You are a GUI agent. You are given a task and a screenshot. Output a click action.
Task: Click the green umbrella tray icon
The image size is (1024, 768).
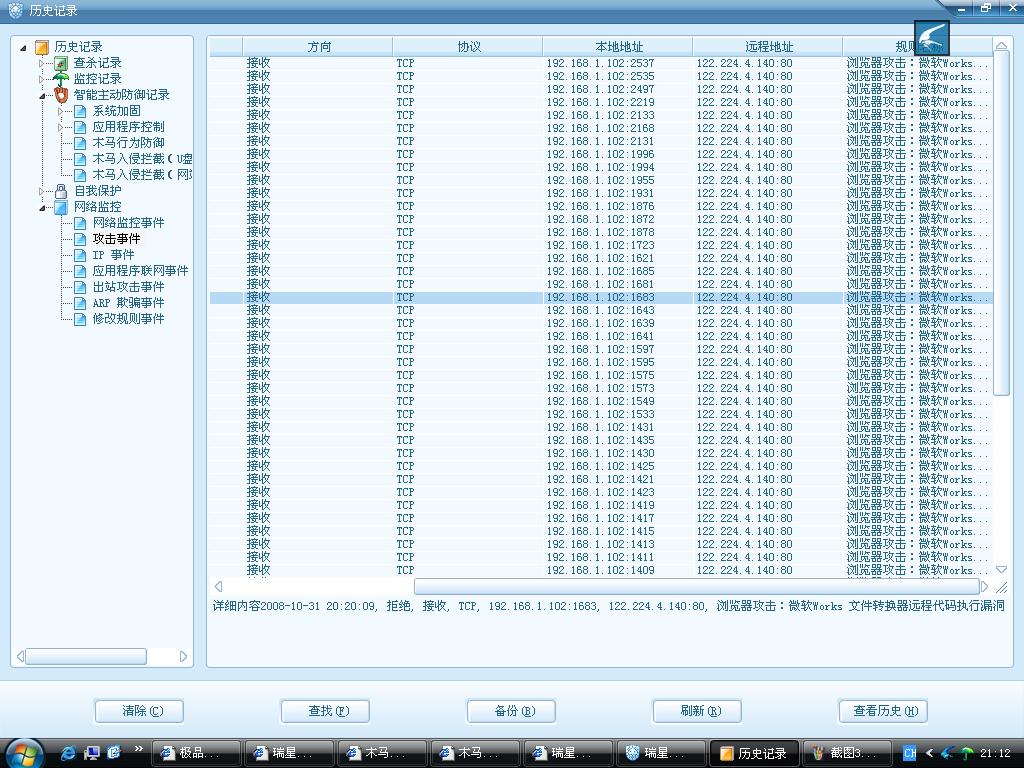967,753
